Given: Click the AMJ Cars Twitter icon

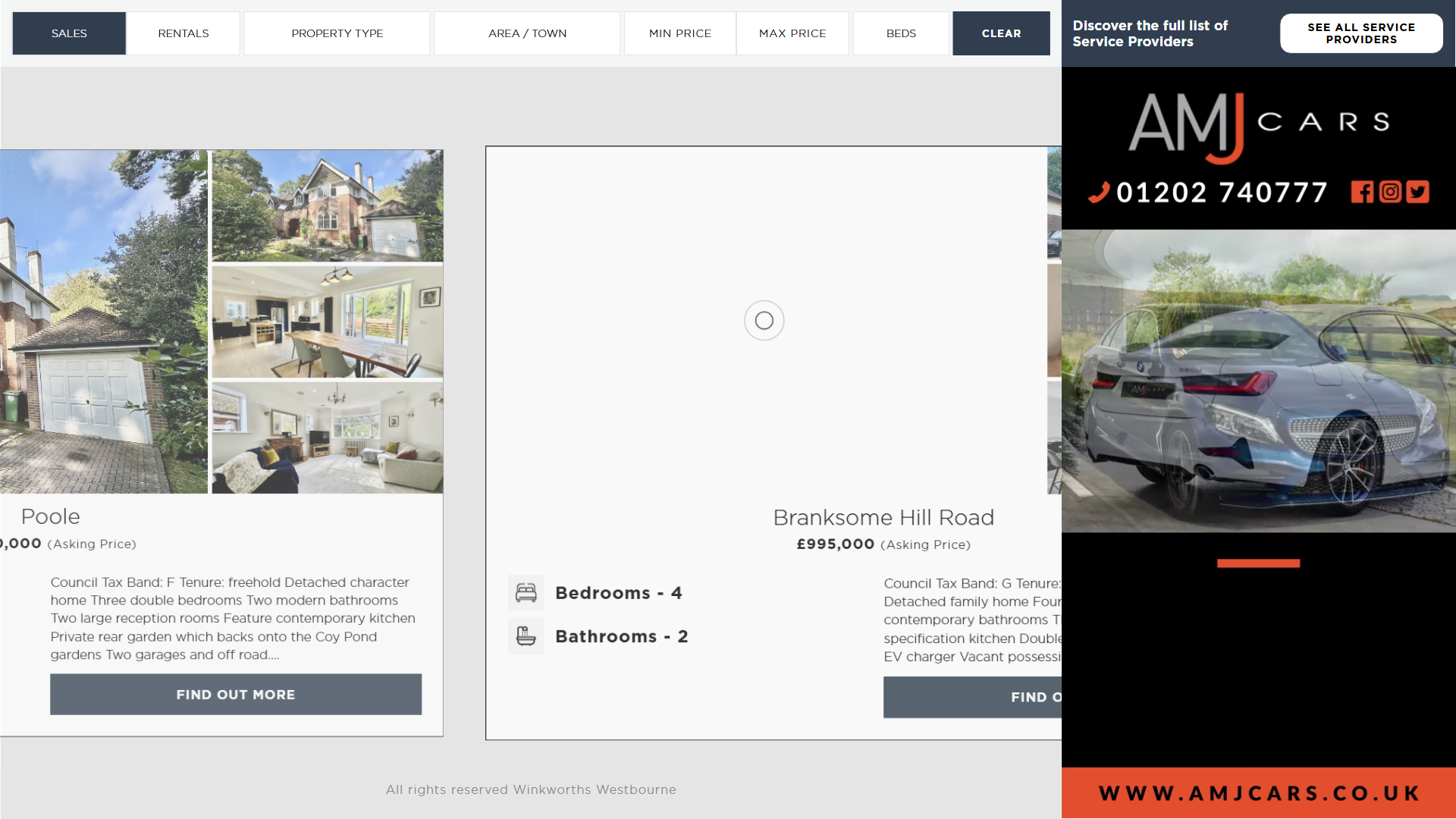Looking at the screenshot, I should (x=1417, y=192).
